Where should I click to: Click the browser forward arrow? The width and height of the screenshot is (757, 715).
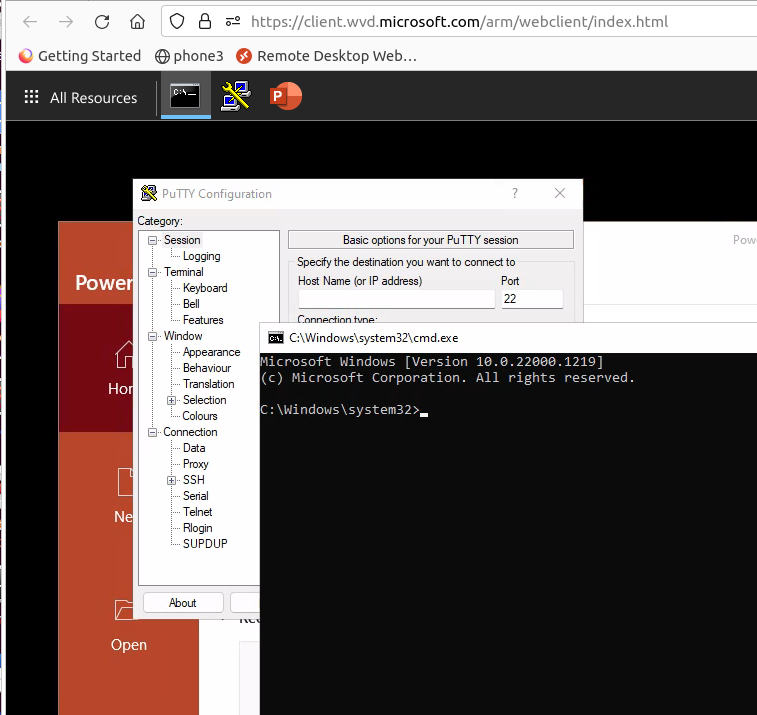66,22
